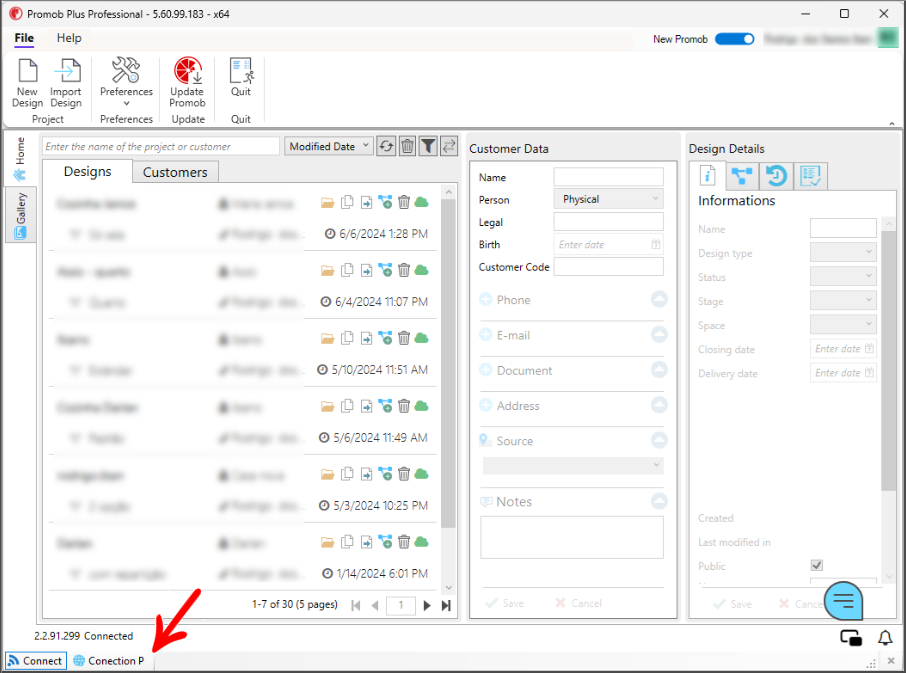The image size is (906, 673).
Task: Open the notifications bell
Action: click(885, 638)
